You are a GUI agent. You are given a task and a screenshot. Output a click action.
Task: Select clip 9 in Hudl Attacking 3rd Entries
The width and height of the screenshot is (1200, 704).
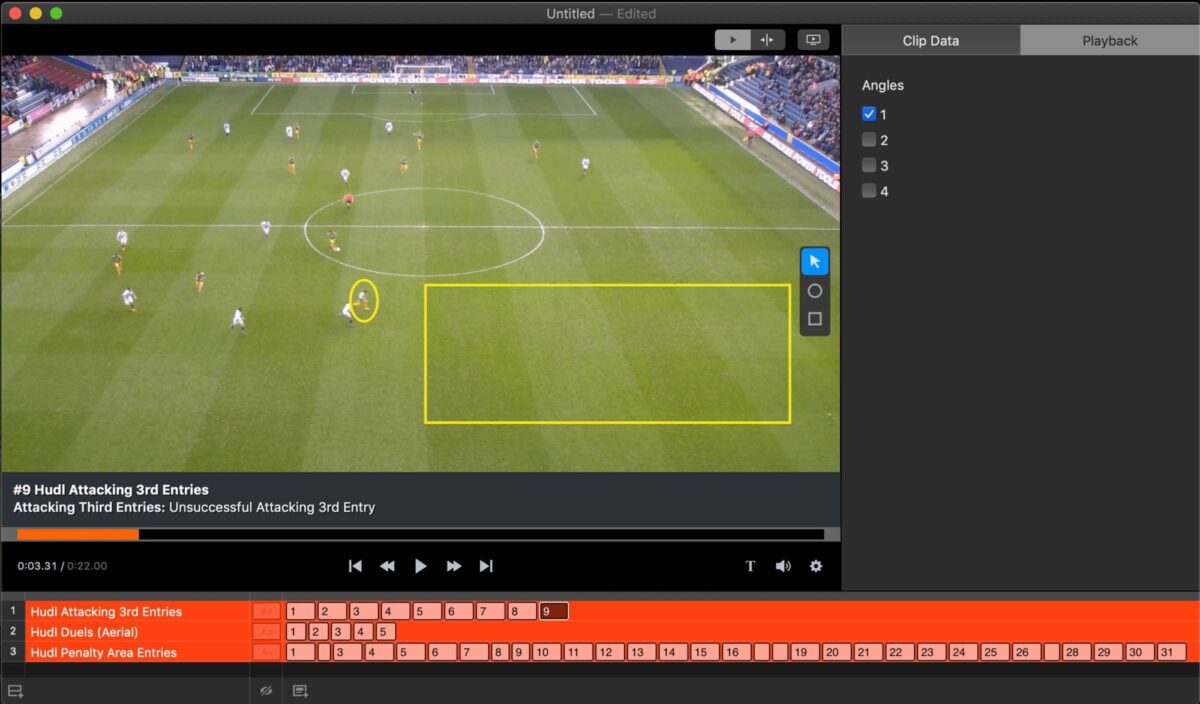click(x=552, y=611)
